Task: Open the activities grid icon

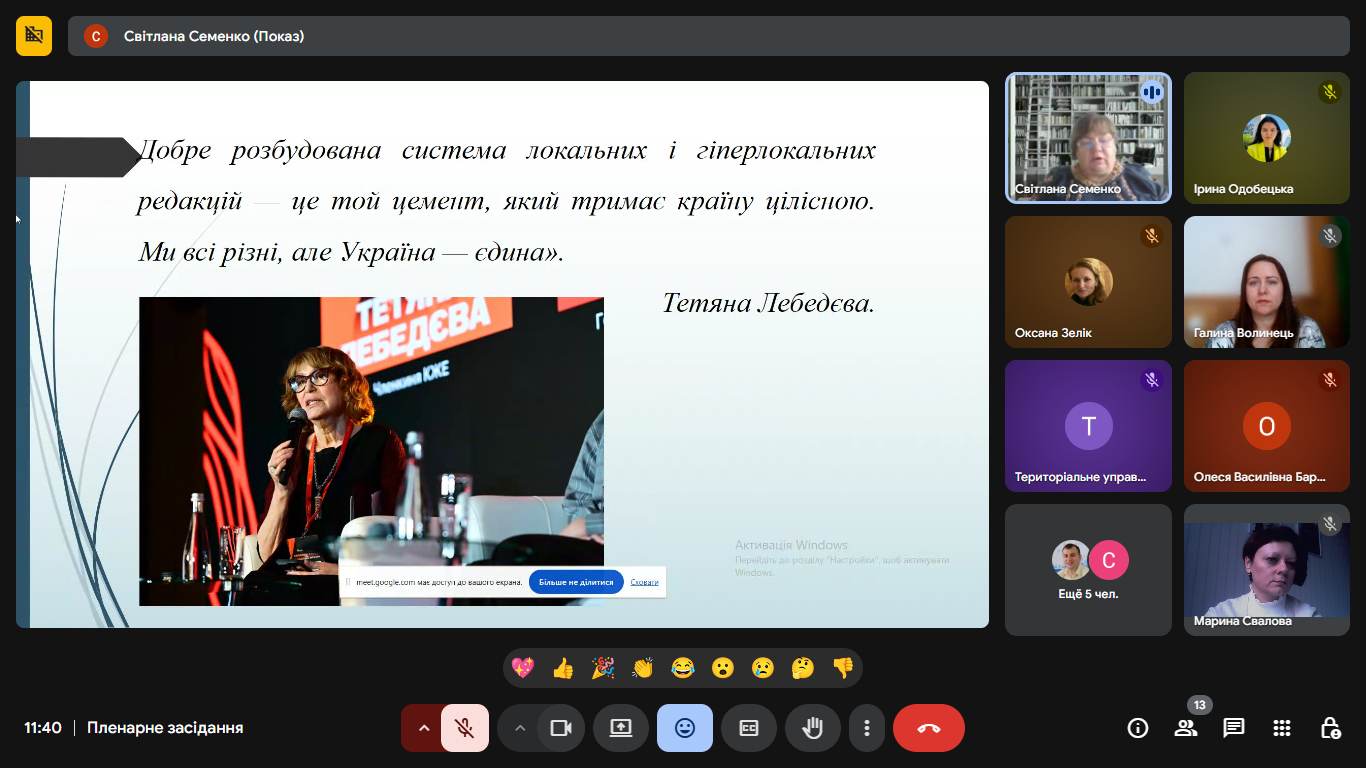Action: 1282,728
